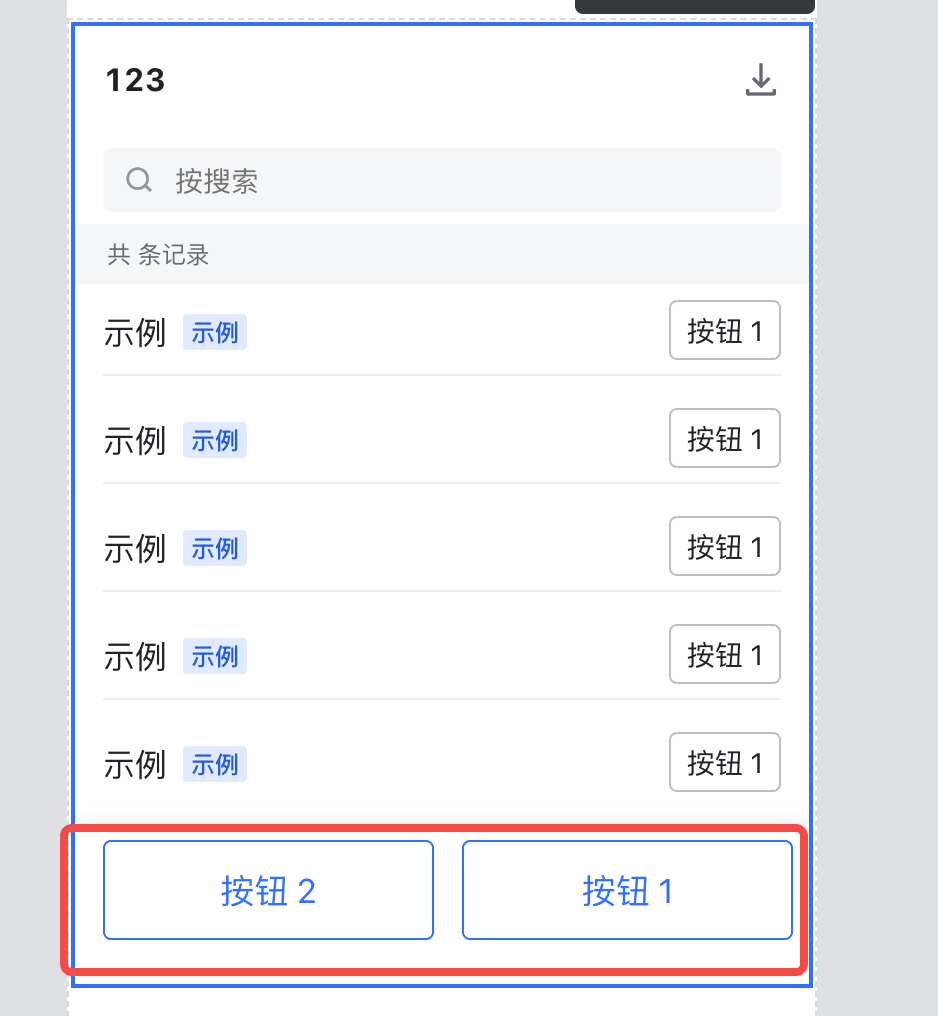
Task: Open the first row's black 示例 title text
Action: pos(135,333)
